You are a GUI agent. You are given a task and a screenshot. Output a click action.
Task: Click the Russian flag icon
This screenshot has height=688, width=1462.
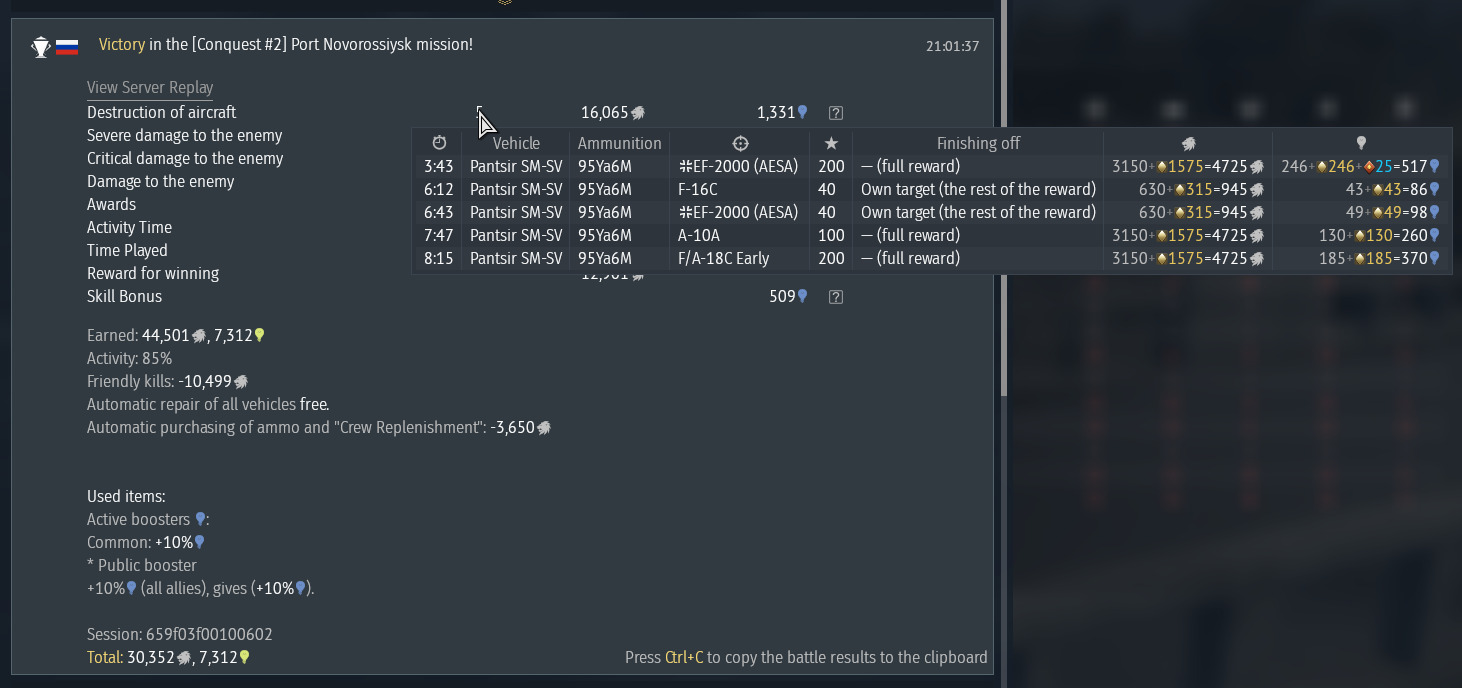click(x=67, y=46)
